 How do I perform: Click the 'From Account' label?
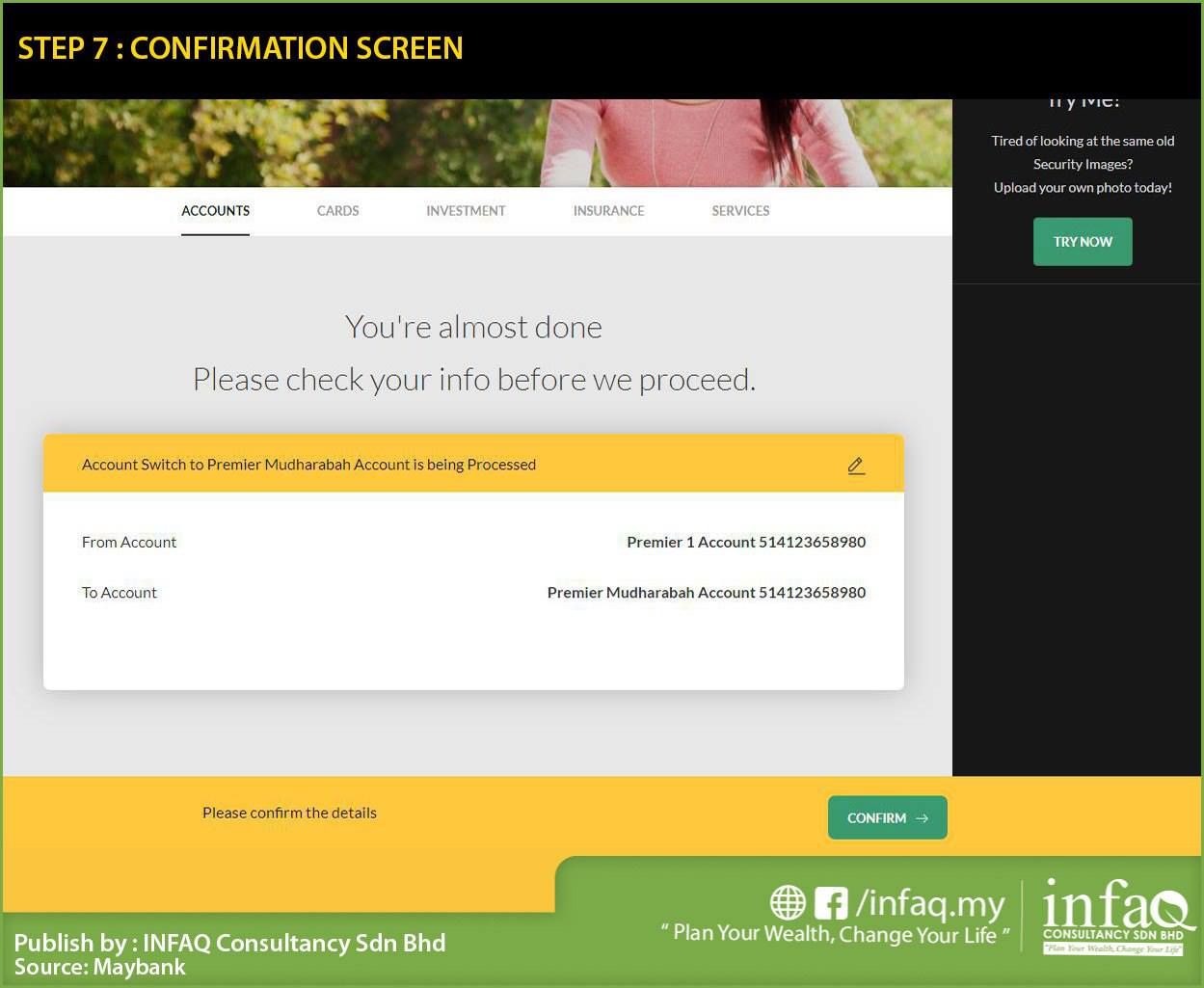pyautogui.click(x=129, y=542)
